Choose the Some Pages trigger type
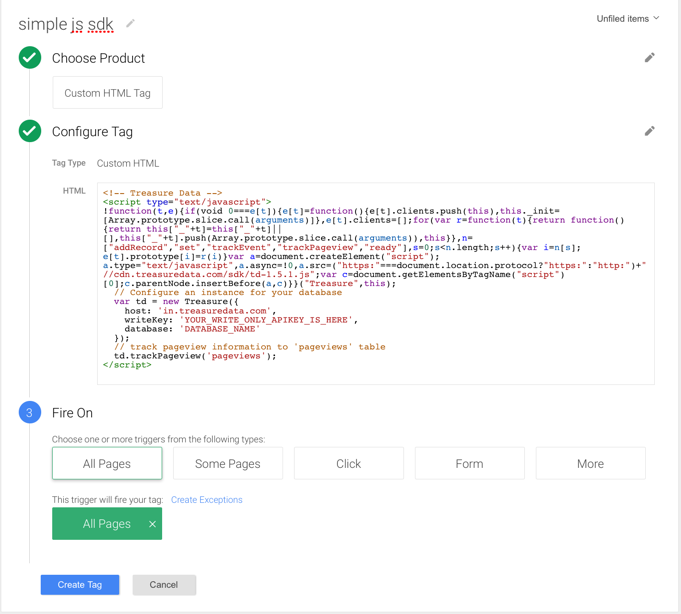The height and width of the screenshot is (614, 681). coord(228,464)
